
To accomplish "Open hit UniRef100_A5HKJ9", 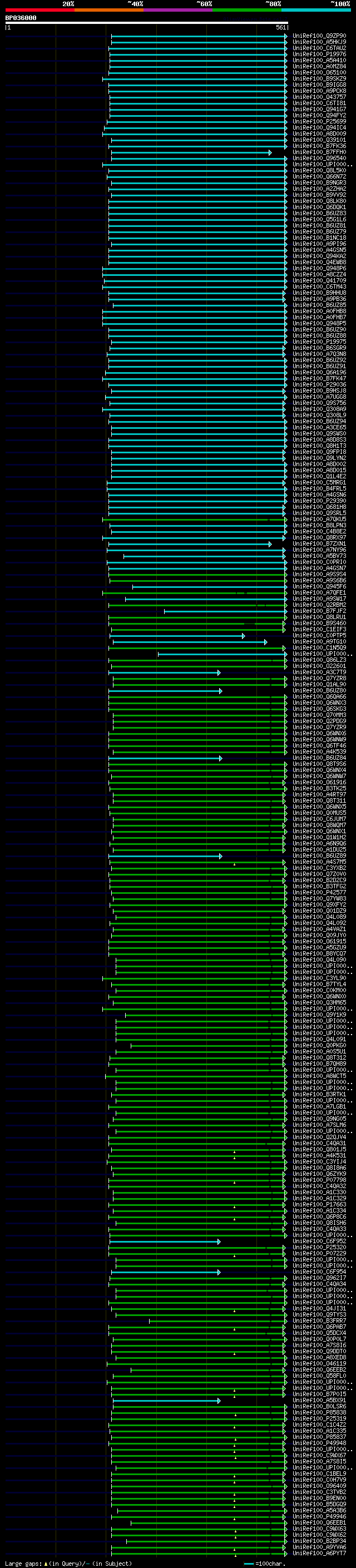I will [319, 42].
